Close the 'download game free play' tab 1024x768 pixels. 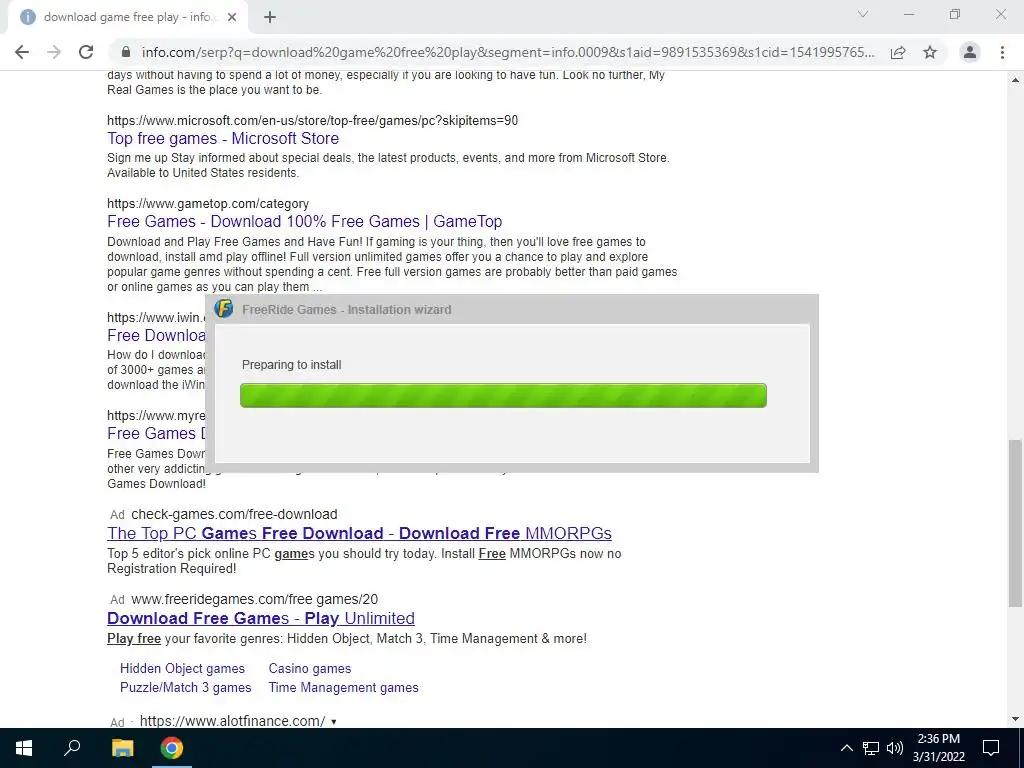[232, 18]
